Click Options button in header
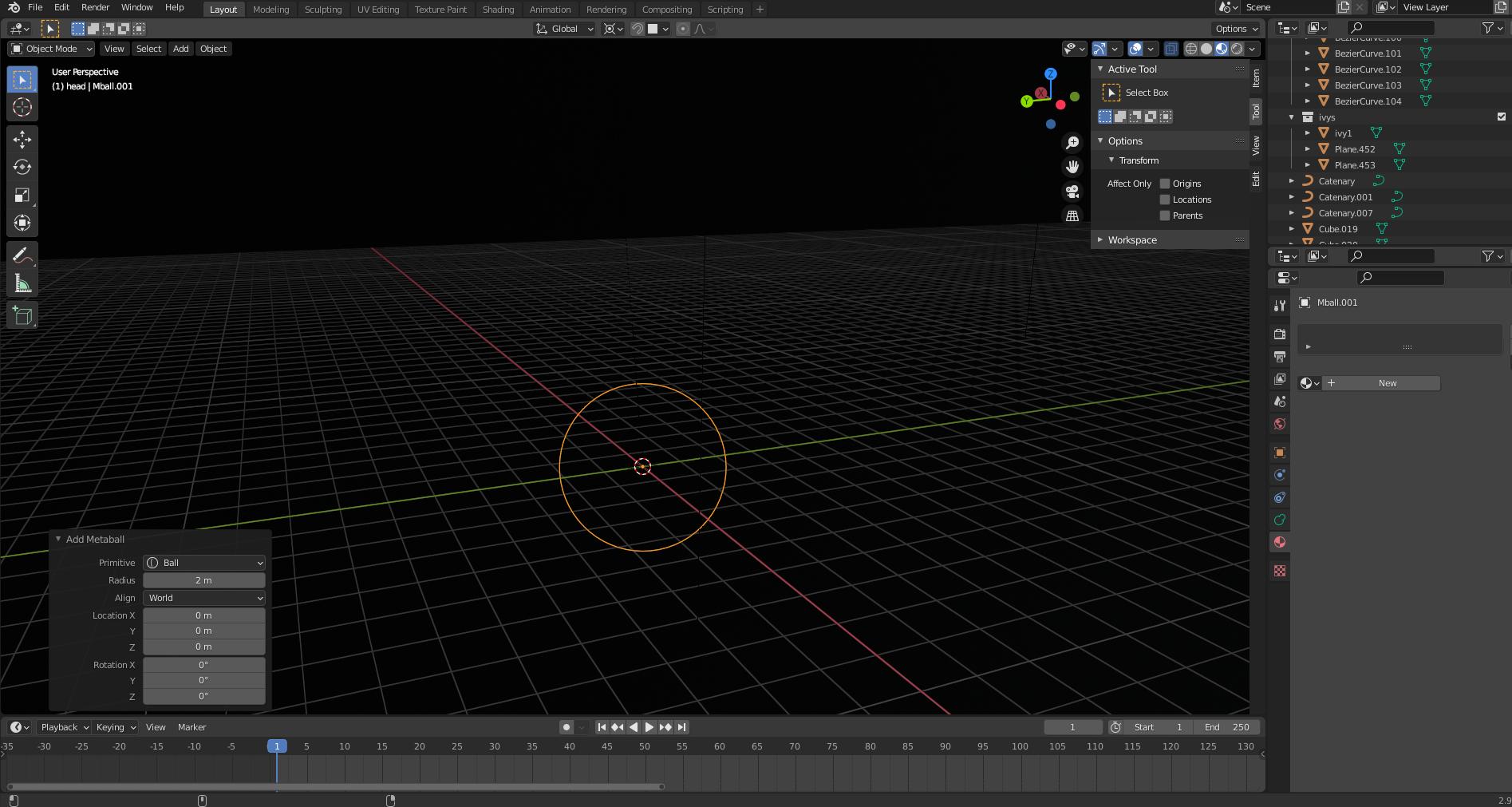Screen dimensions: 1512x807 pyautogui.click(x=1236, y=29)
